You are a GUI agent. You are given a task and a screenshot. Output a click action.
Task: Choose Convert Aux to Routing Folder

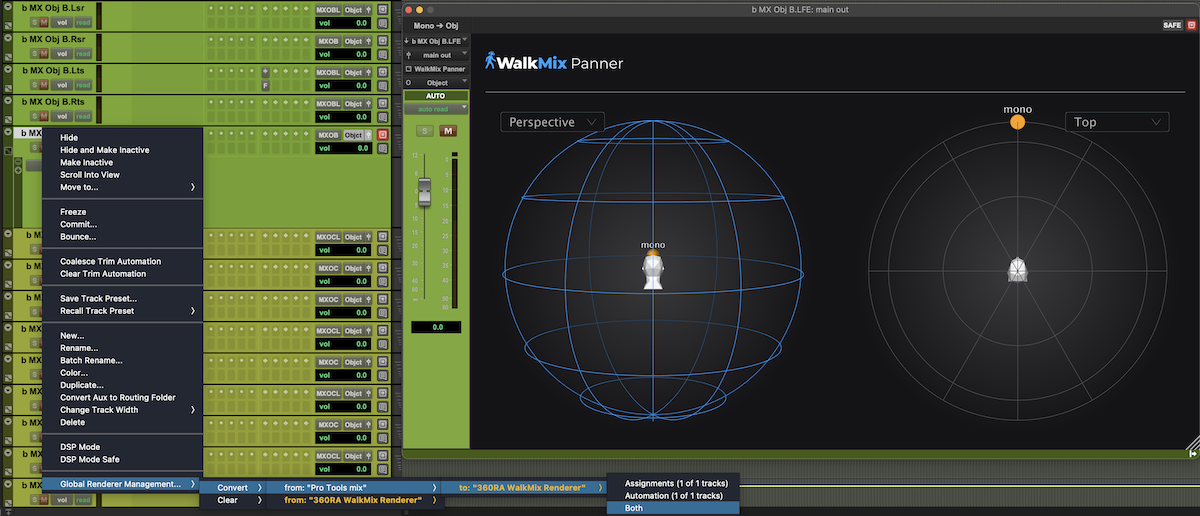[117, 397]
